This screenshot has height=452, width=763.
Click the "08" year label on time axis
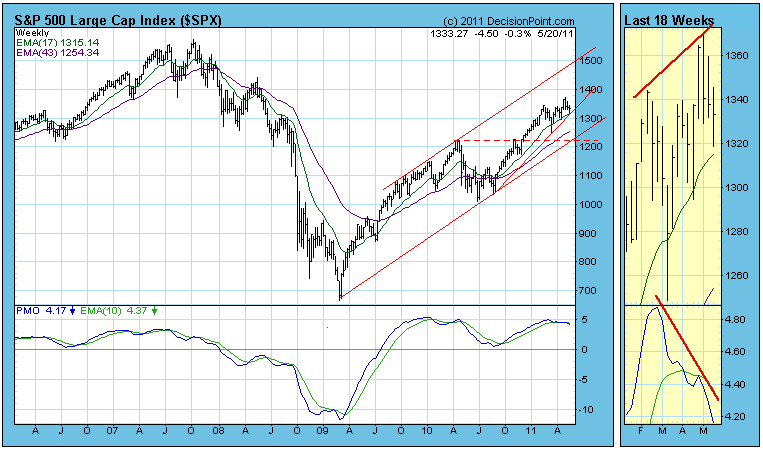218,431
